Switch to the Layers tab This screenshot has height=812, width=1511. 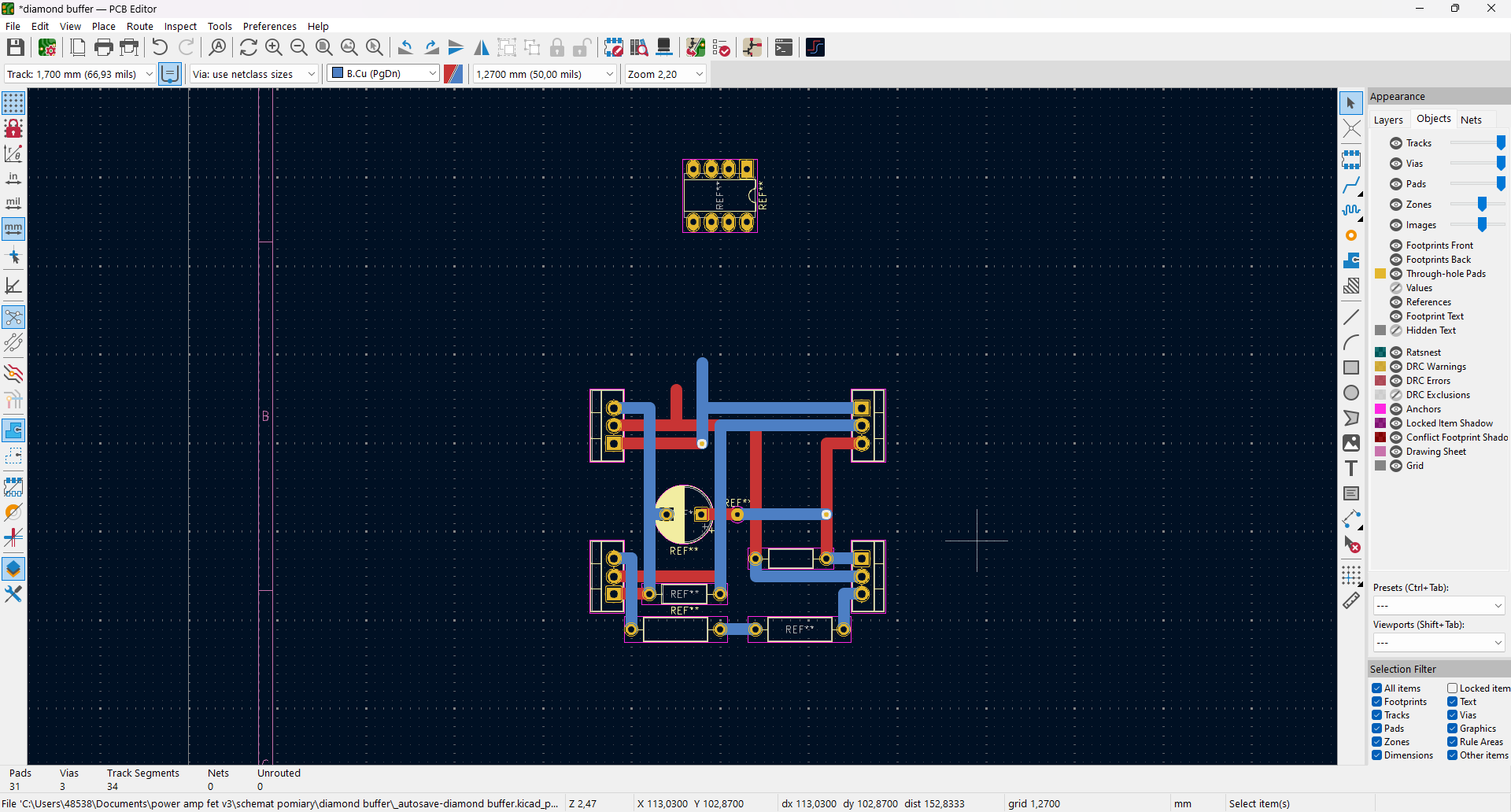[x=1388, y=120]
